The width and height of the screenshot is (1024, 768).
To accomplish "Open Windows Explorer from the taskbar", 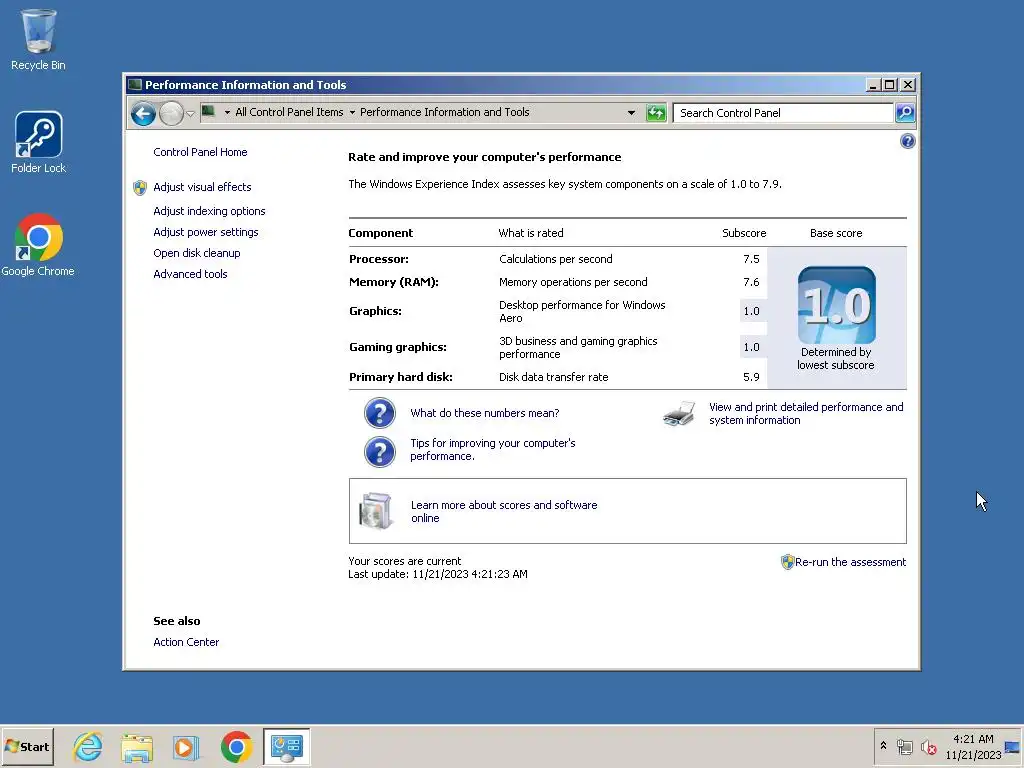I will click(x=136, y=747).
